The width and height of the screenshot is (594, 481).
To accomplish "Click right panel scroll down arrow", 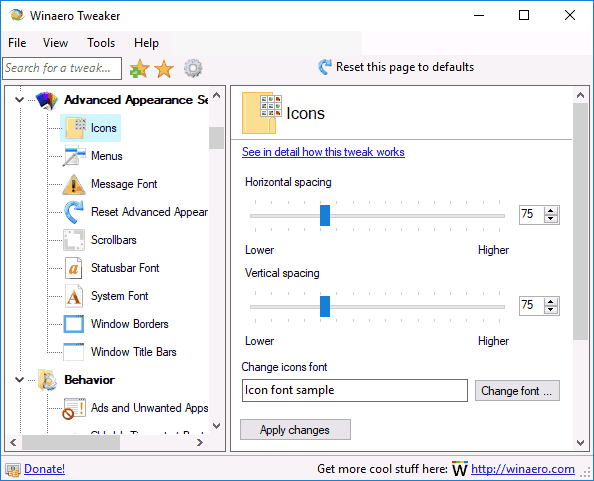I will 580,442.
